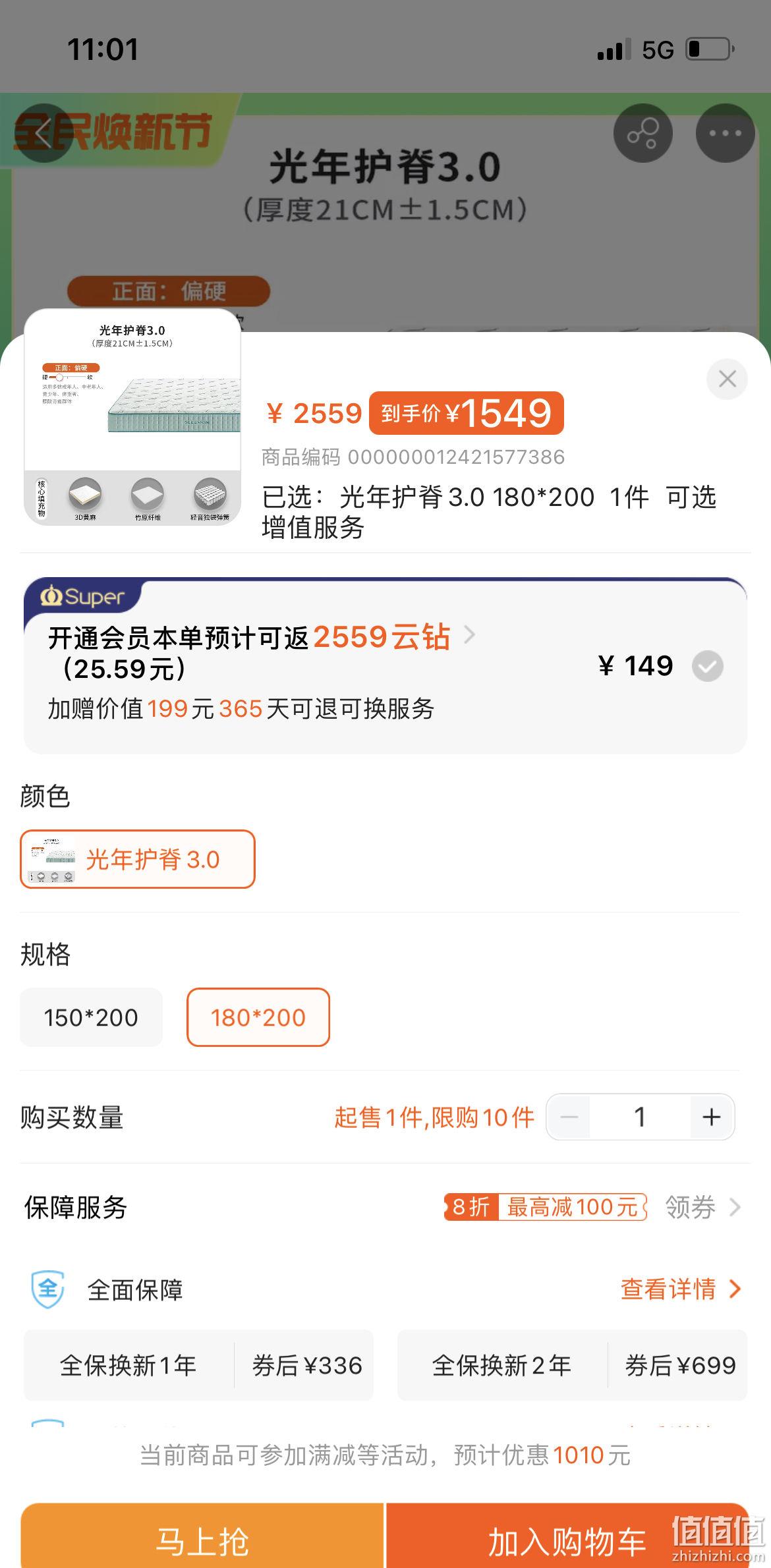The width and height of the screenshot is (771, 1568).
Task: Choose 全保换新2年 service plan
Action: tap(572, 1365)
